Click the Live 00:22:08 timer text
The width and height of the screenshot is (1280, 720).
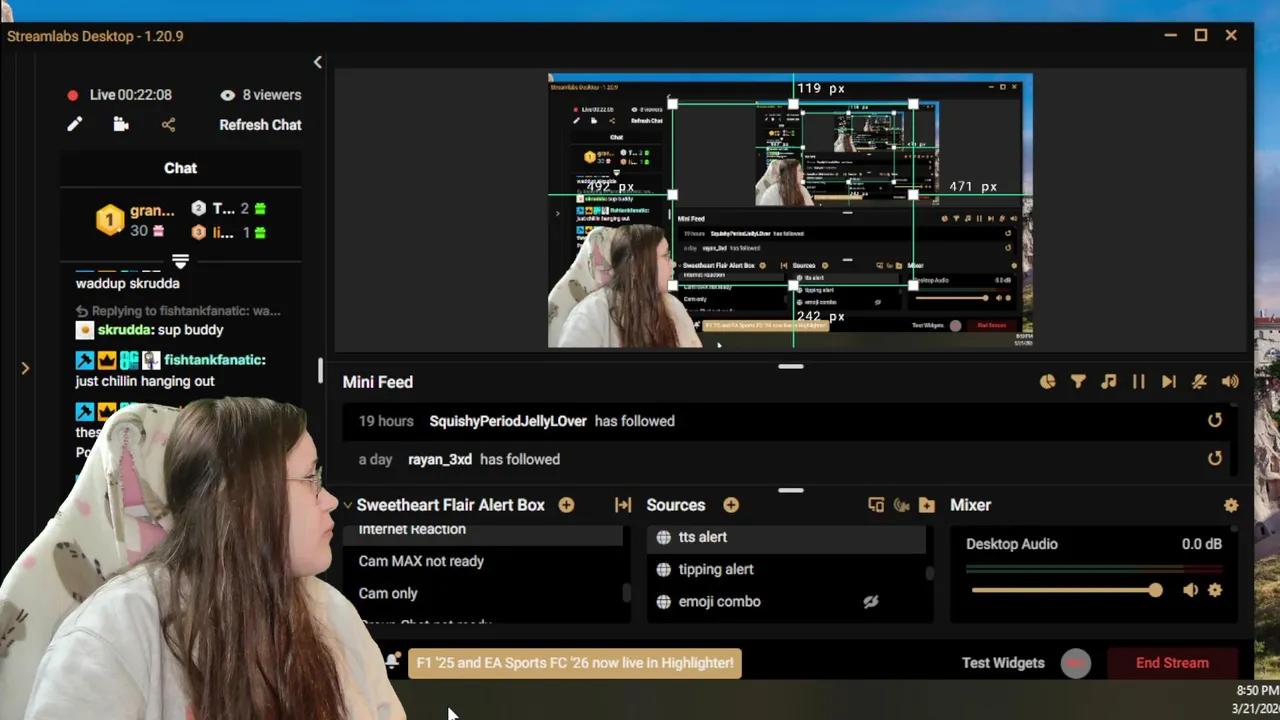coord(131,95)
